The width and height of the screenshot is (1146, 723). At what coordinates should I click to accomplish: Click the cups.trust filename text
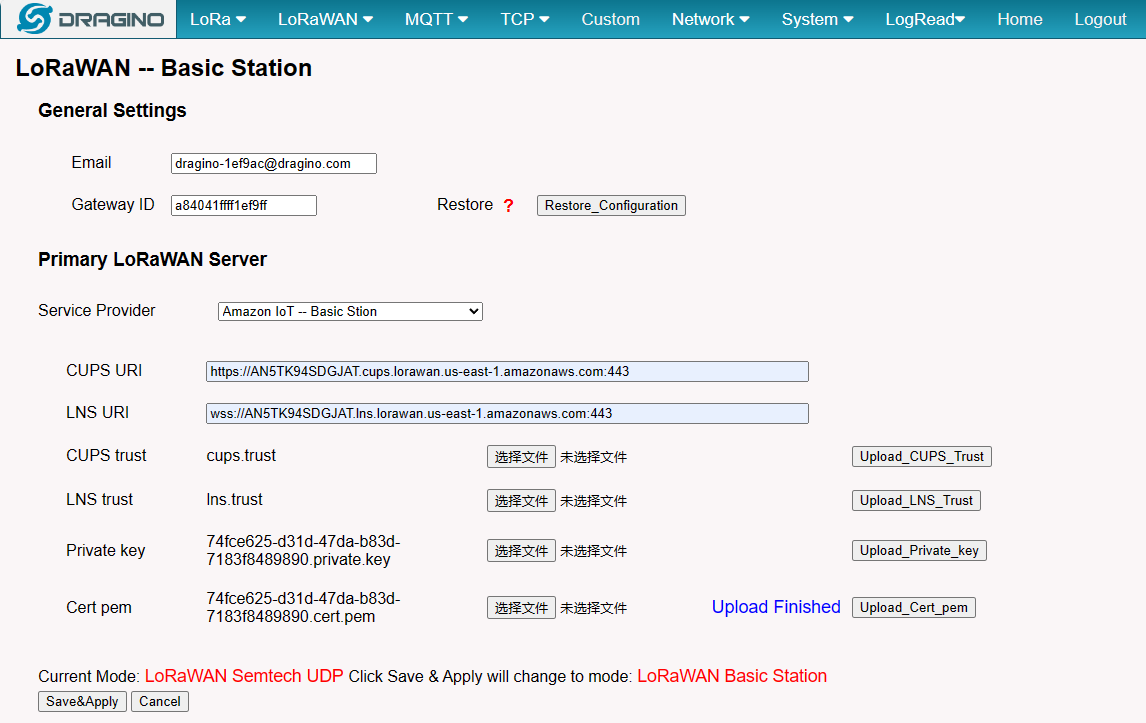coord(241,455)
